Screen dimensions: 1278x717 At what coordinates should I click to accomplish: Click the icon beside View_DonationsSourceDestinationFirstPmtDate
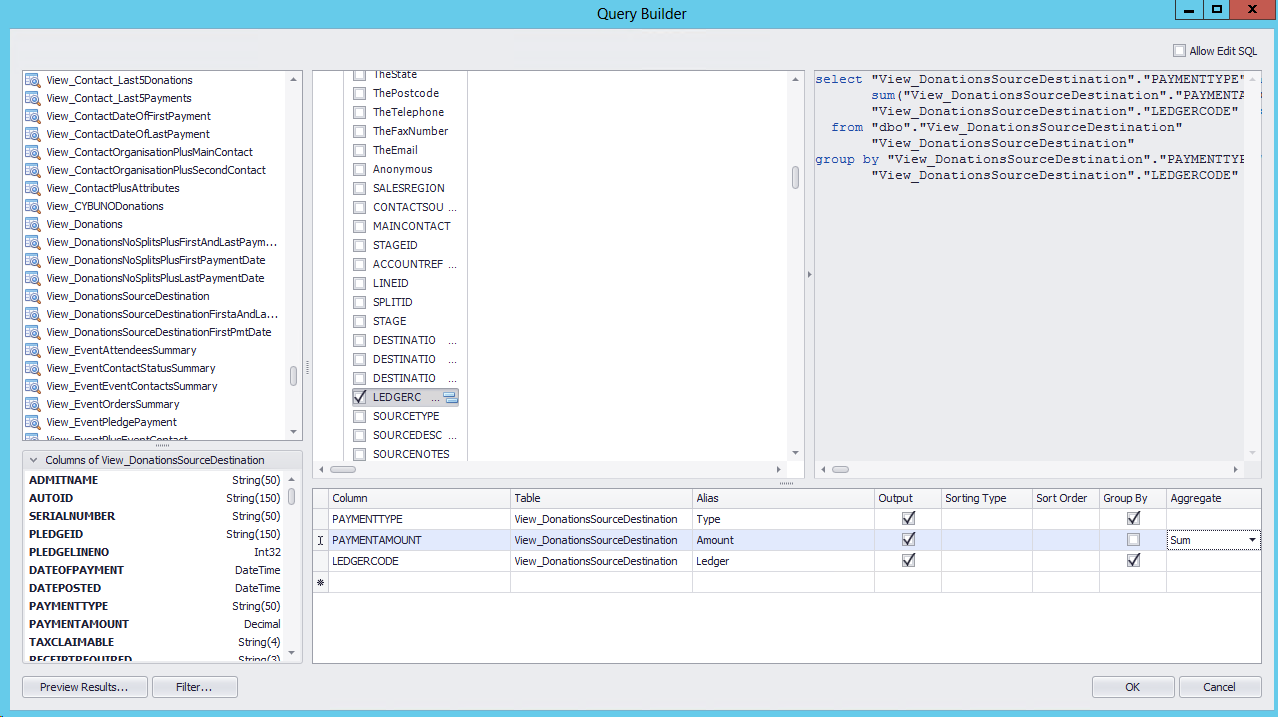coord(32,332)
